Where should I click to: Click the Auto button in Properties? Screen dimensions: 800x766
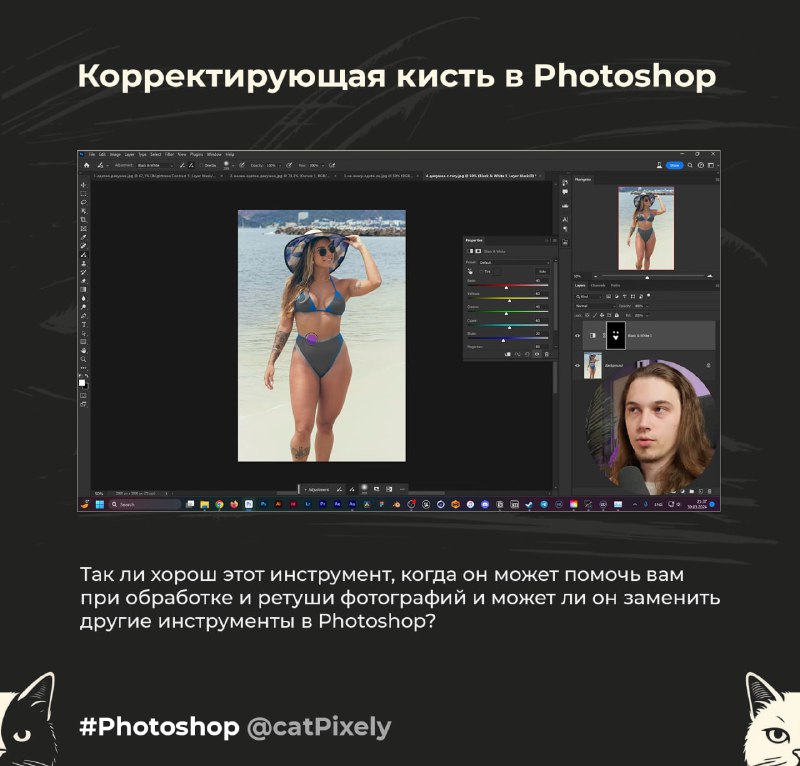tap(542, 271)
